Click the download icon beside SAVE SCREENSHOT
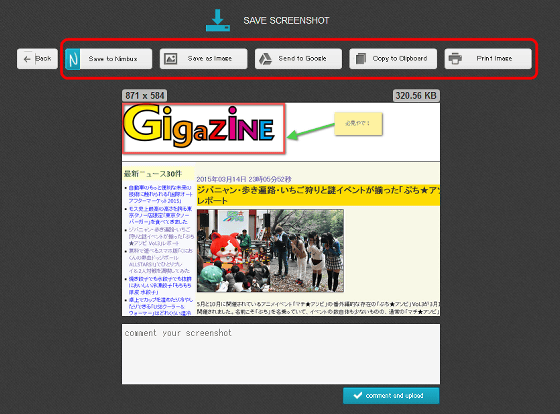560x414 pixels. 218,20
